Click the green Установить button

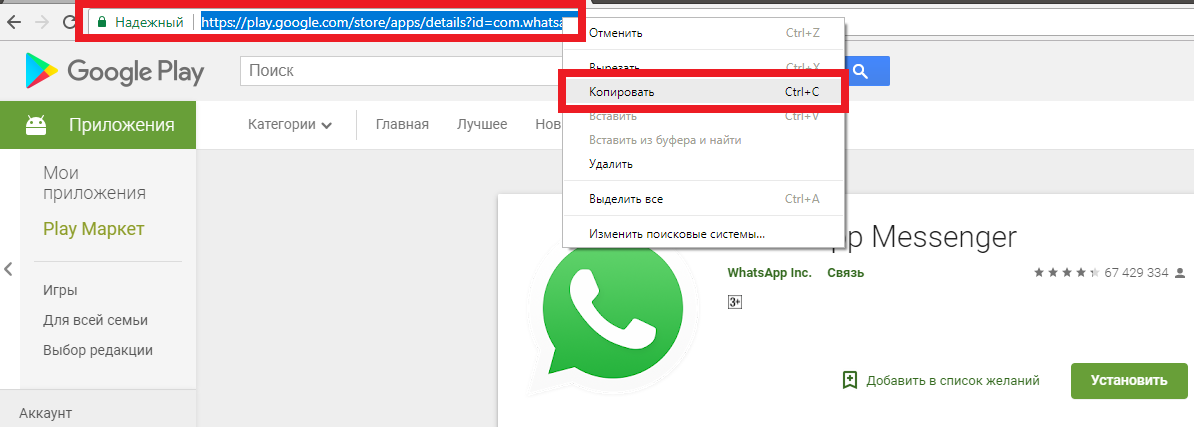pyautogui.click(x=1129, y=381)
